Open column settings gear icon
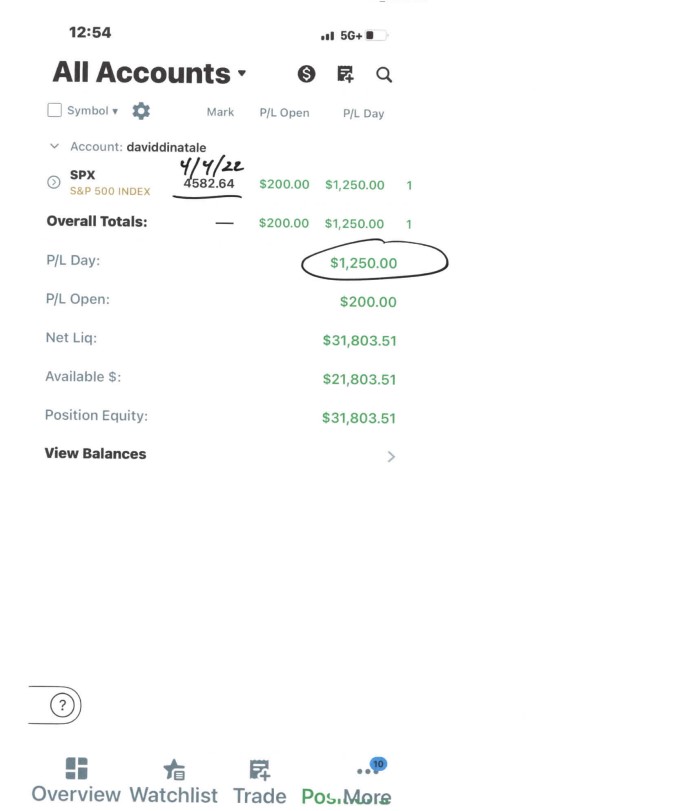 (x=141, y=111)
